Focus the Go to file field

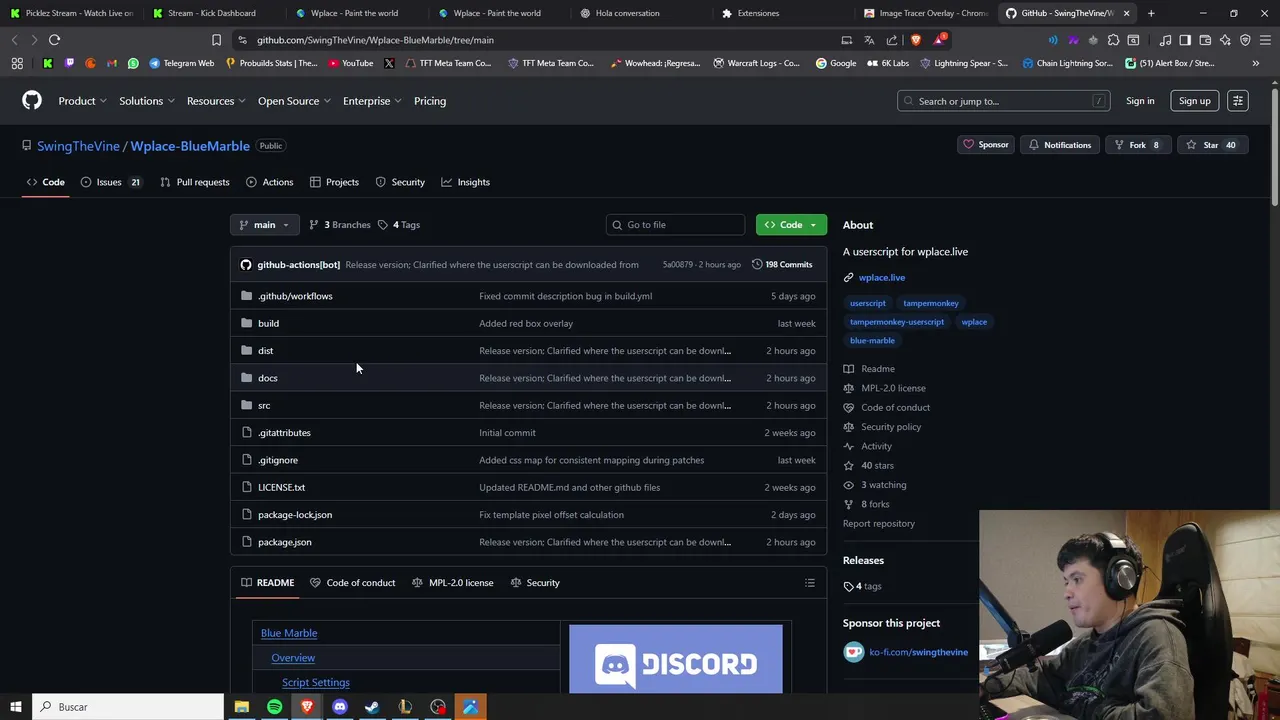coord(675,225)
